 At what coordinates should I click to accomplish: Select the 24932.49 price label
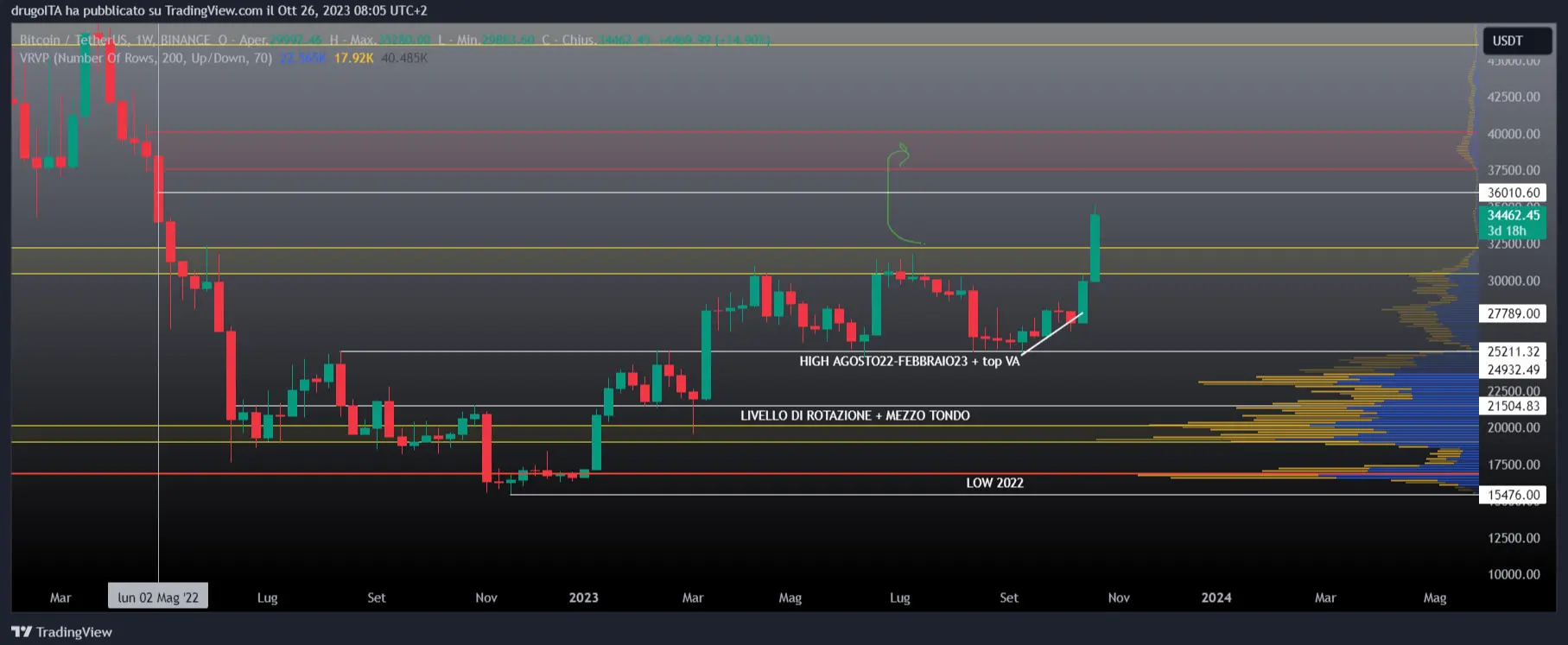(x=1513, y=370)
